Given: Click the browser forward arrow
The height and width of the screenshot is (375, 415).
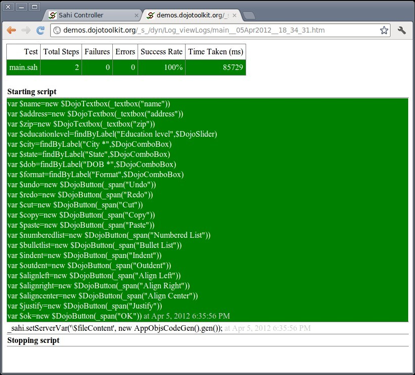Looking at the screenshot, I should (x=26, y=30).
